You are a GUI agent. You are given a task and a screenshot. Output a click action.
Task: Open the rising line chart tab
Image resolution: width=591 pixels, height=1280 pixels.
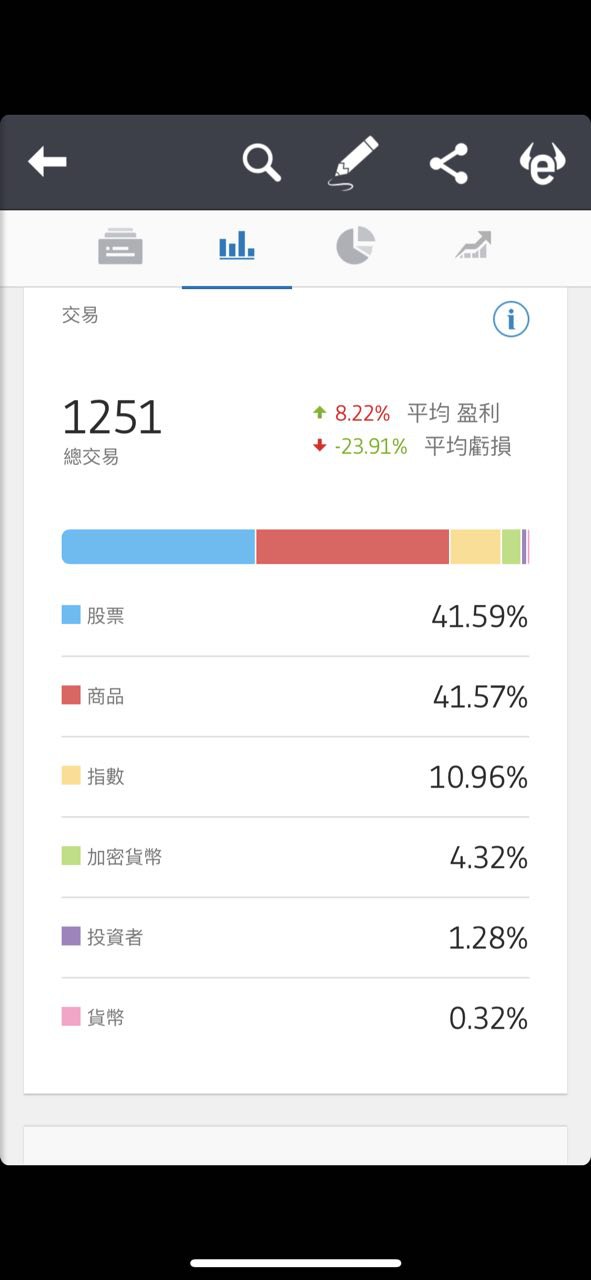(473, 246)
